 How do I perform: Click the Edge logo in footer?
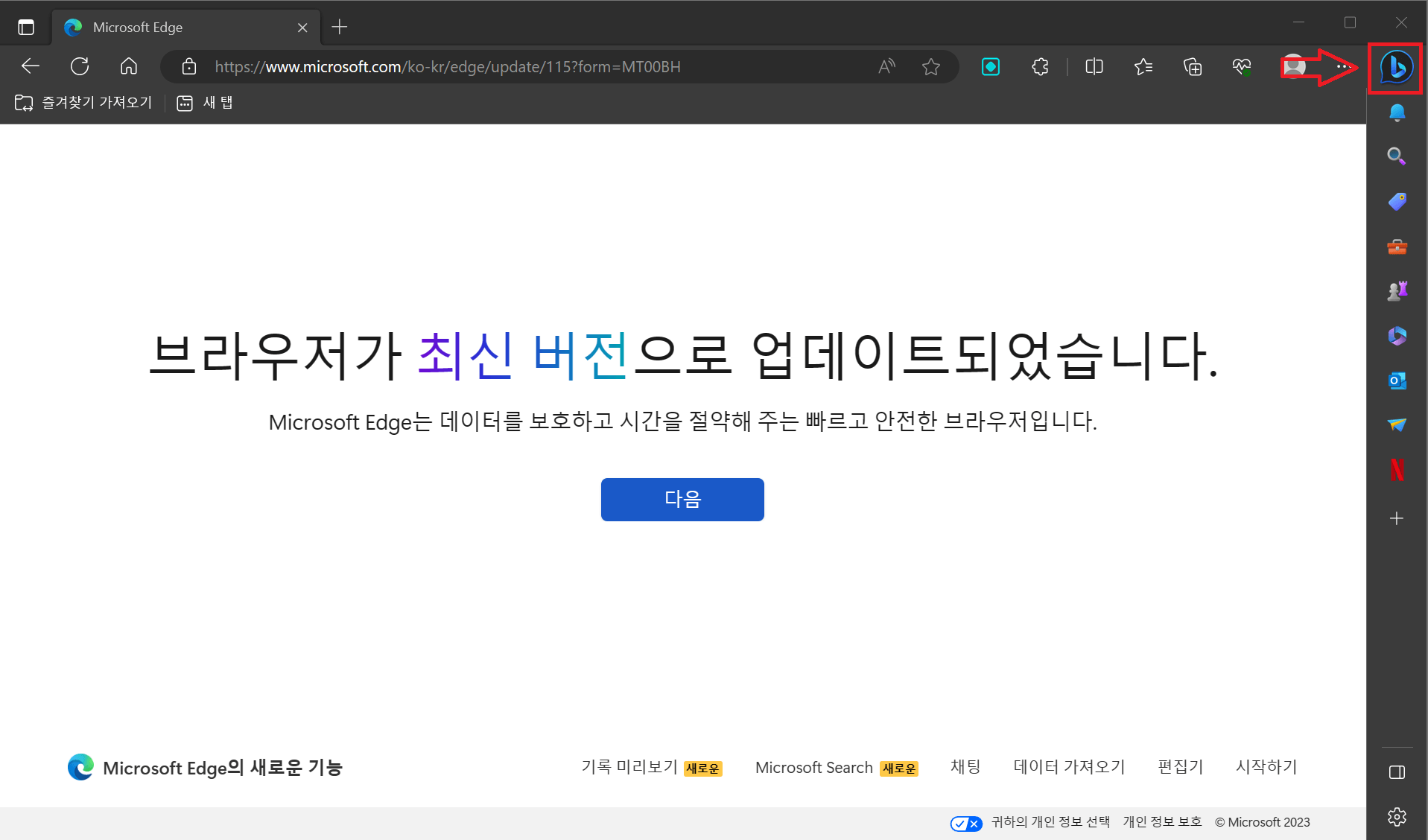pyautogui.click(x=80, y=767)
